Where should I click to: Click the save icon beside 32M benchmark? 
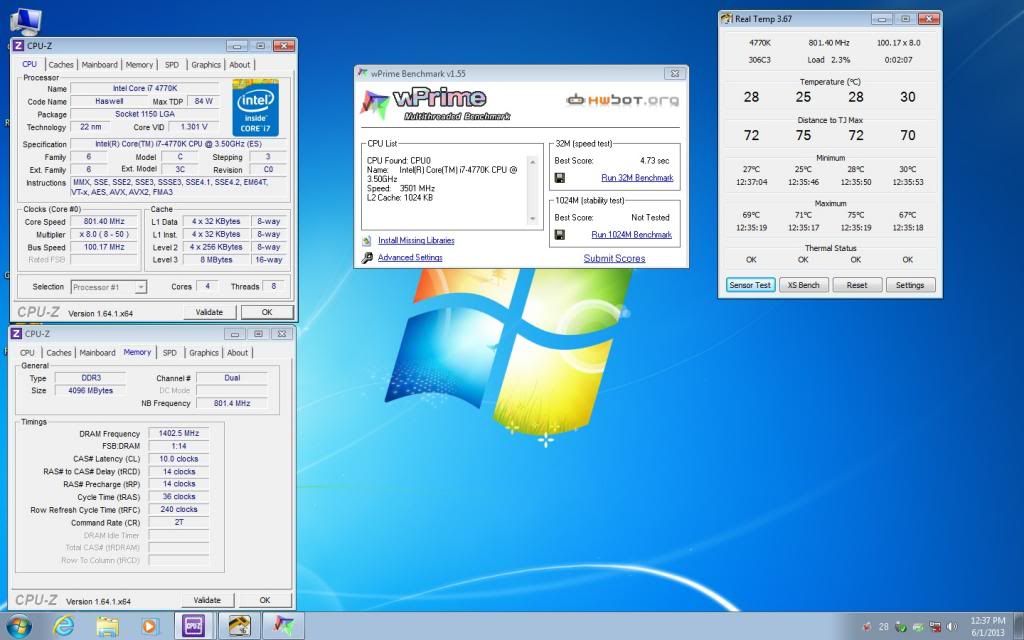click(x=560, y=178)
